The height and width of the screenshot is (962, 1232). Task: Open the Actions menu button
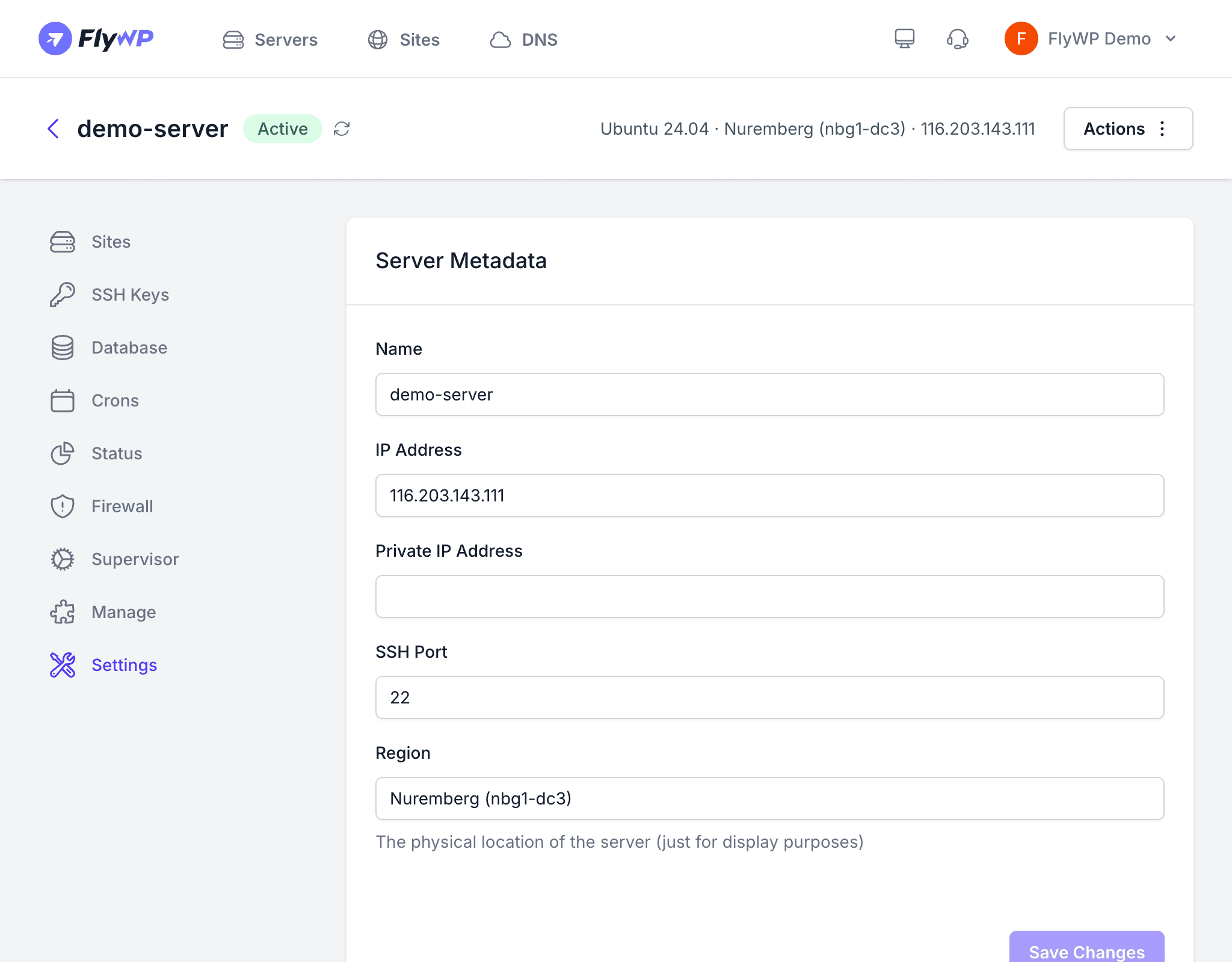1128,129
